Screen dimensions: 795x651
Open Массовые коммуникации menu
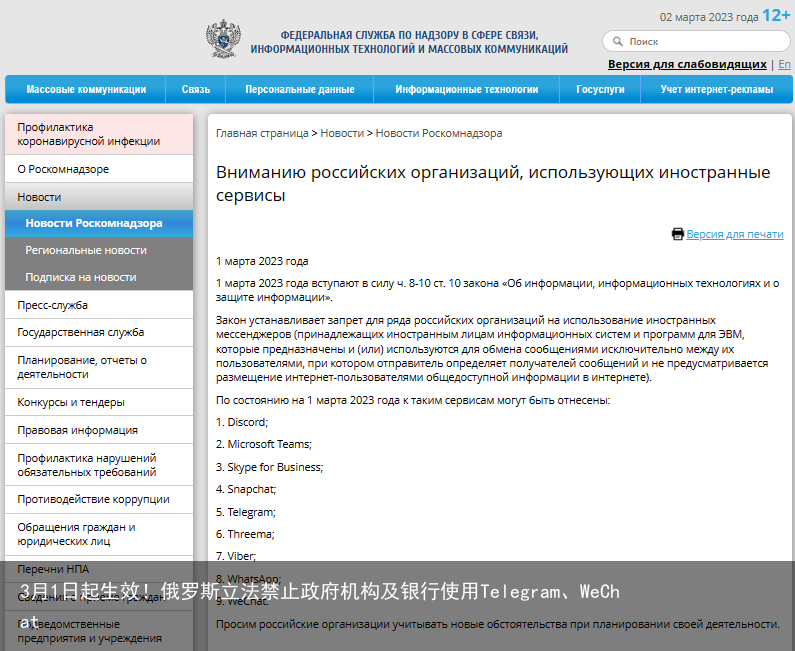tap(86, 89)
